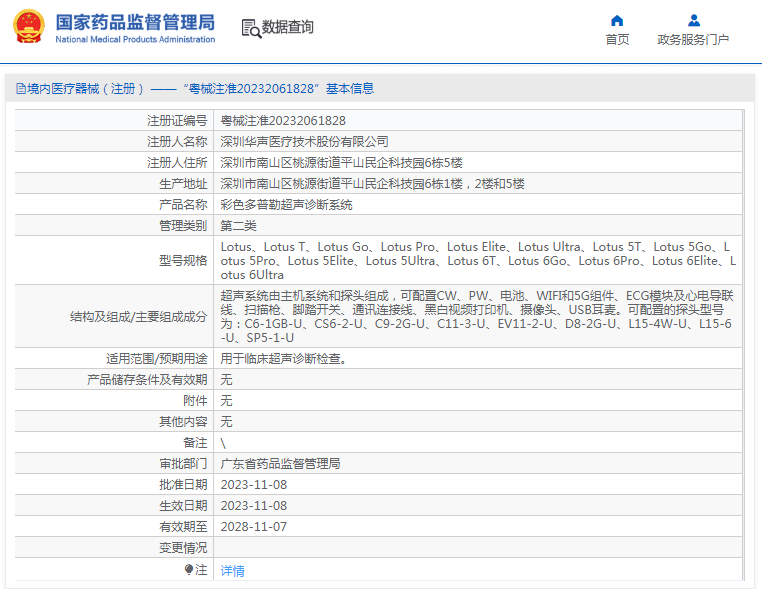
Task: Click the 适用范围/预期用途 label
Action: 156,359
